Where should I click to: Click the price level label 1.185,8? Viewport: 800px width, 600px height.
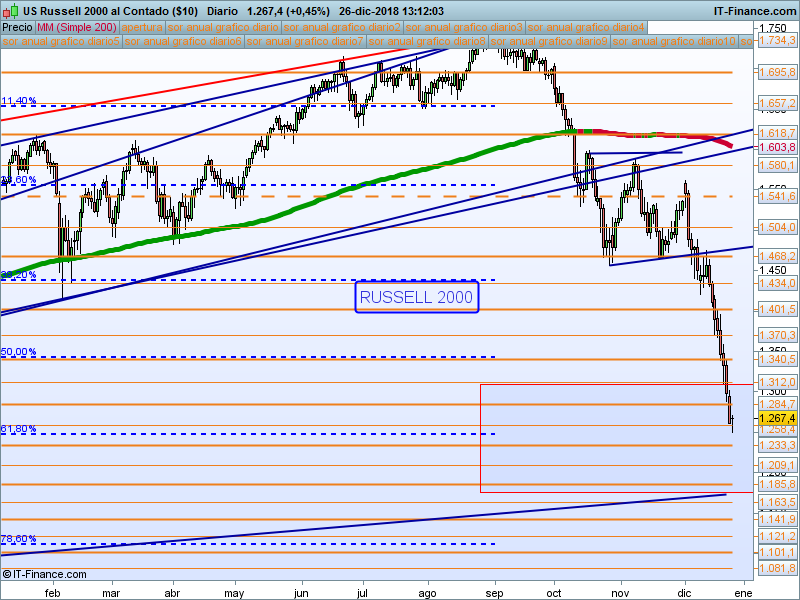point(777,484)
